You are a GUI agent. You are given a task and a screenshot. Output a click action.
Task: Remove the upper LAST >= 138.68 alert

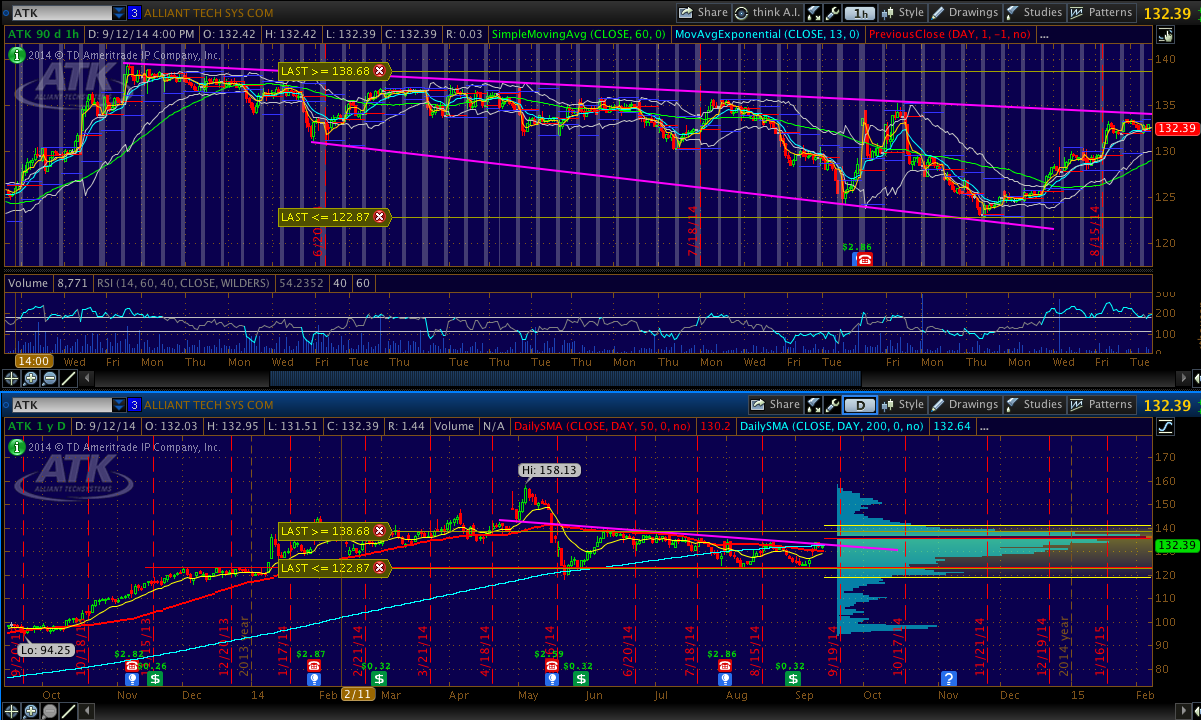tap(380, 72)
